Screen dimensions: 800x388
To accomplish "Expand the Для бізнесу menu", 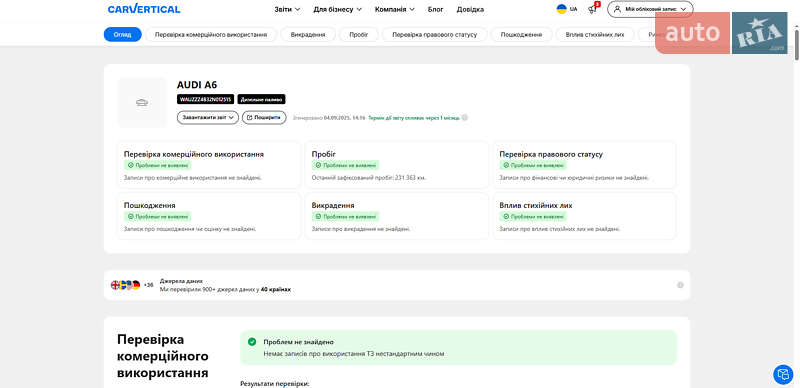I will point(337,9).
